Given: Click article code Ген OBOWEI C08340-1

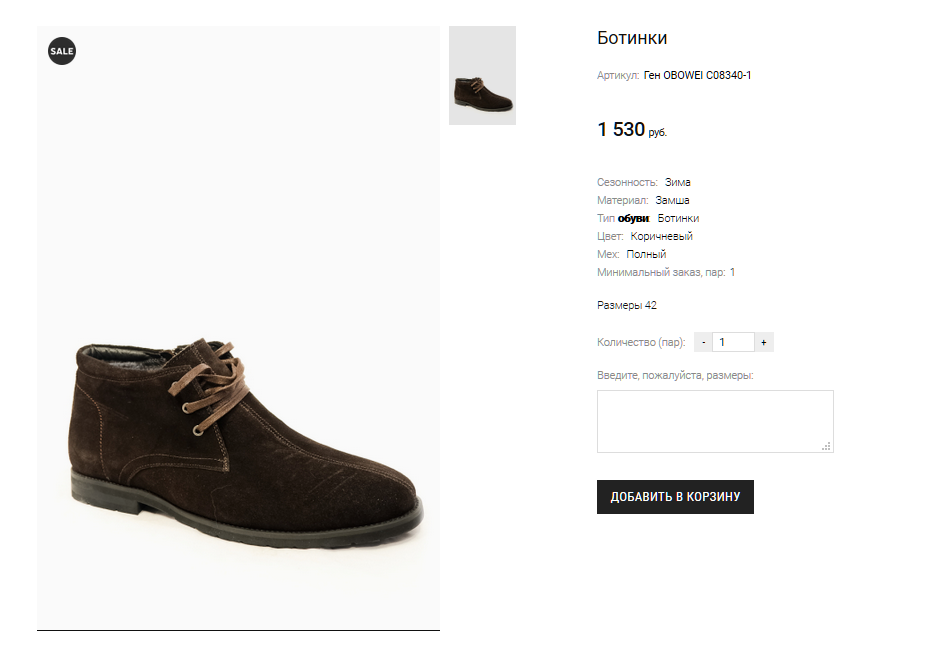Looking at the screenshot, I should click(x=697, y=75).
